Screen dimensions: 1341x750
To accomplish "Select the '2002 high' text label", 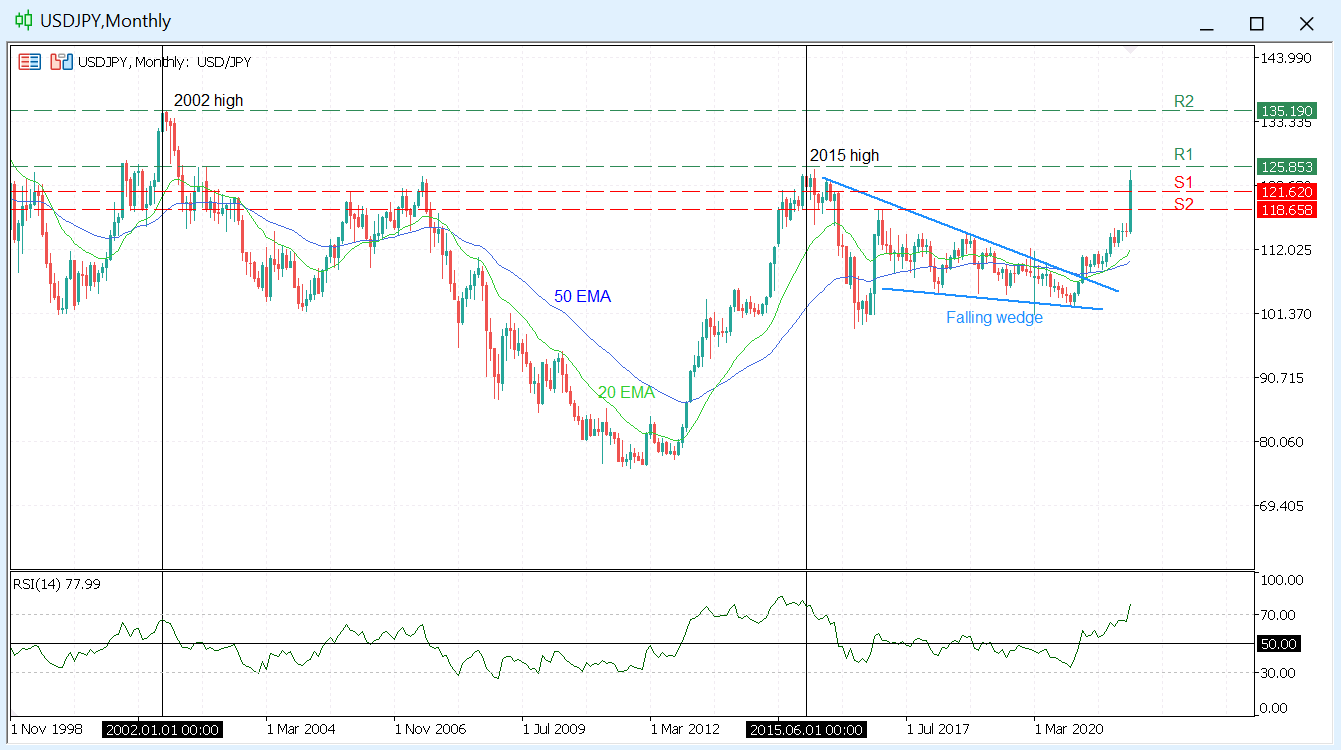I will tap(208, 100).
